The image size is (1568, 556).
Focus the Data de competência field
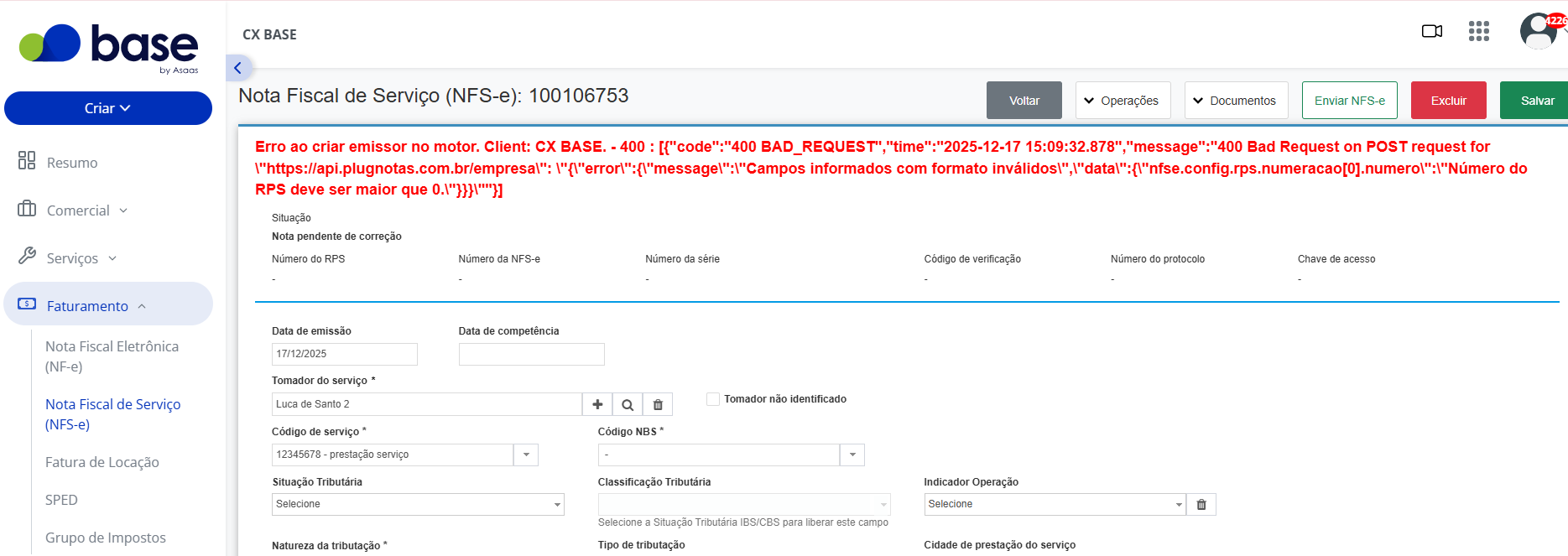point(532,354)
